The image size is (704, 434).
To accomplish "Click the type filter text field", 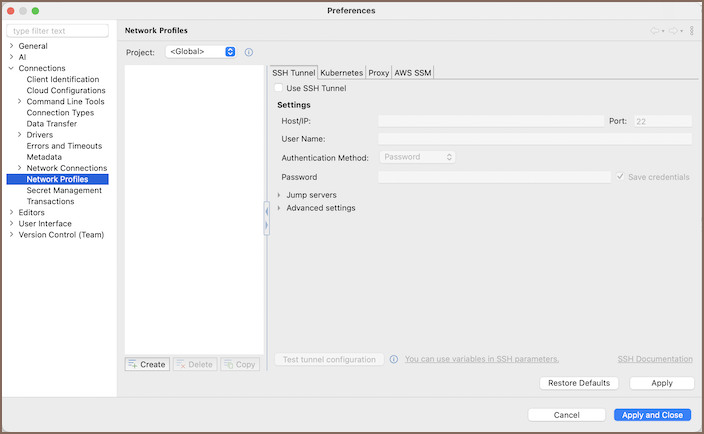I will tap(57, 31).
